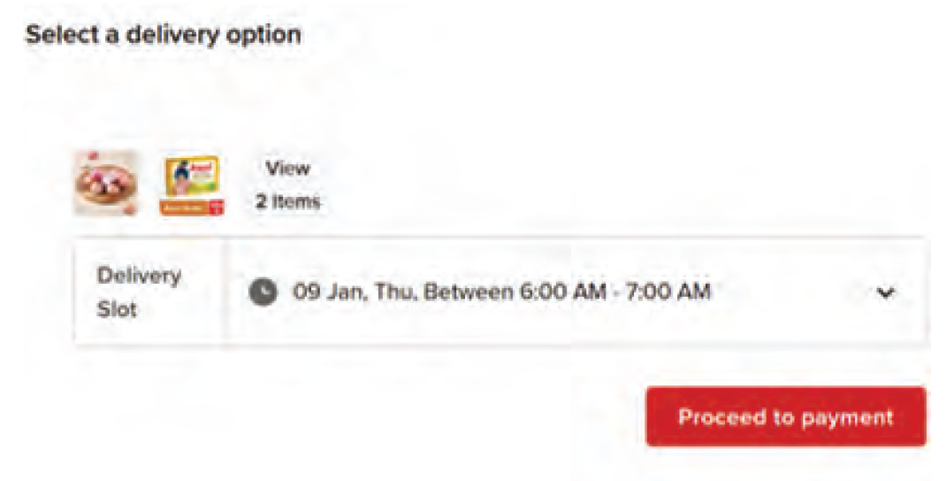Click the clock icon in the delivery slot

click(x=262, y=292)
